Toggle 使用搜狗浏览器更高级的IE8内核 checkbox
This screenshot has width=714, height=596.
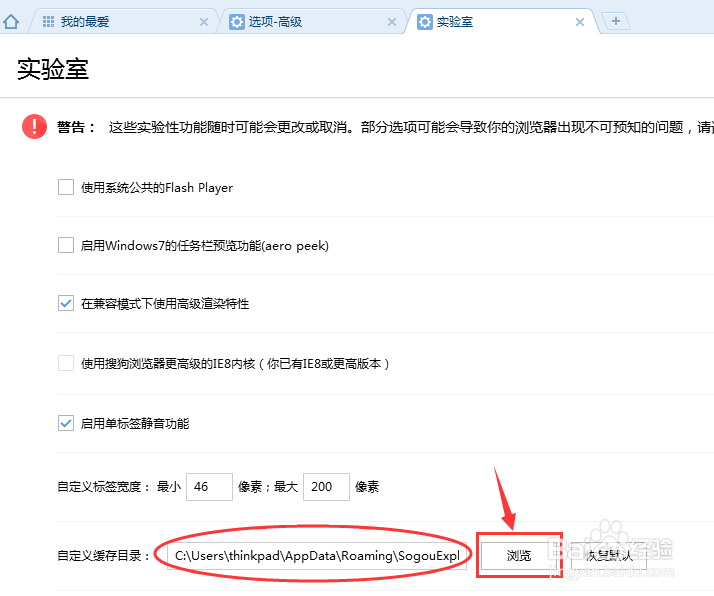pyautogui.click(x=66, y=363)
